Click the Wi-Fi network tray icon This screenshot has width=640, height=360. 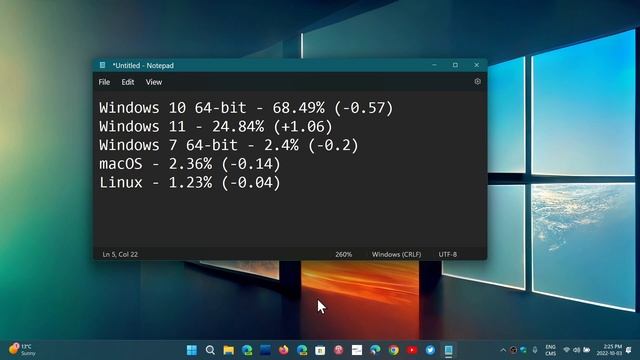point(567,350)
